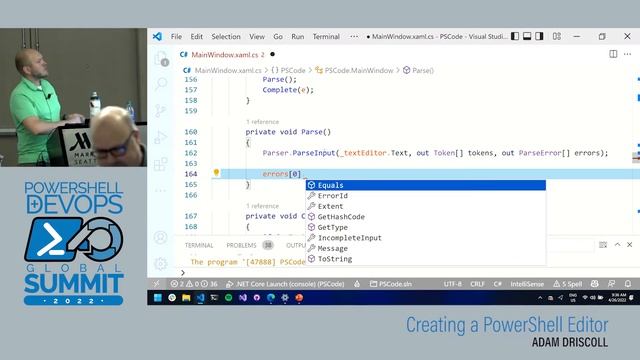Open the Run and Debug view

click(x=161, y=137)
